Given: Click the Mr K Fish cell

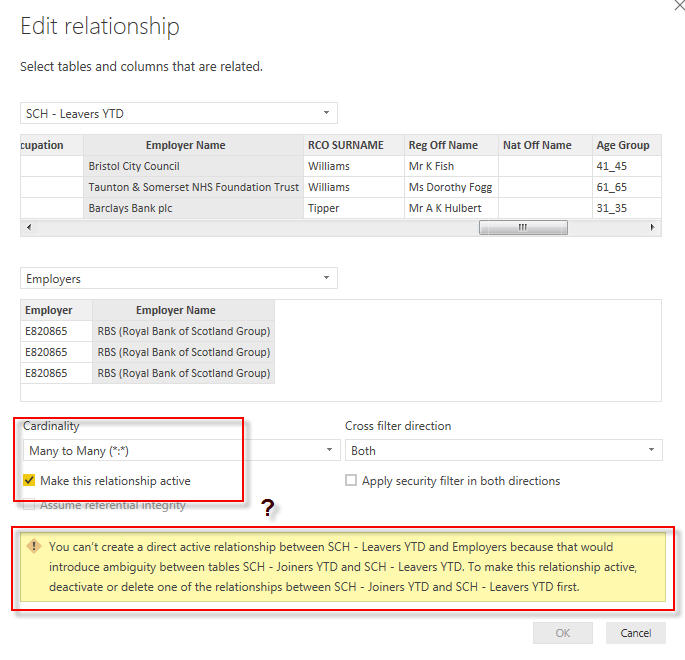Looking at the screenshot, I should coord(451,166).
